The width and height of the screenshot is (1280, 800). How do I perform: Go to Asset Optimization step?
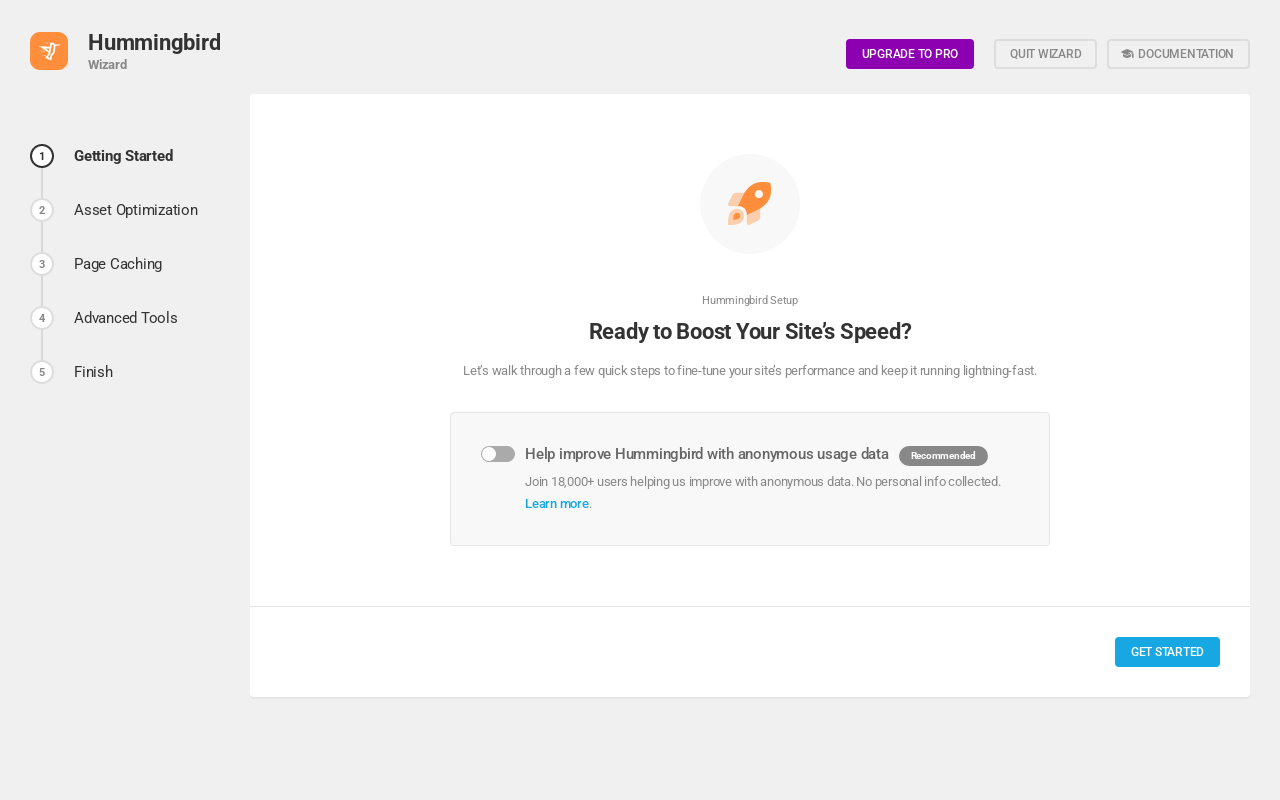[x=136, y=210]
